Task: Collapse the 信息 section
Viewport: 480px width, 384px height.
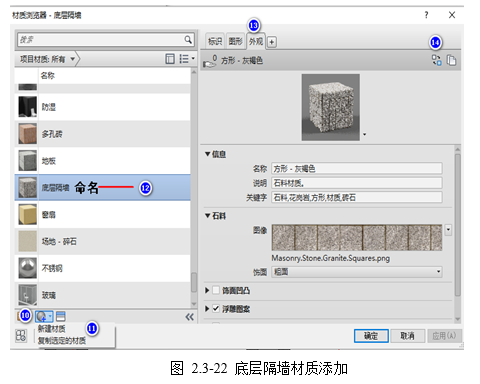Action: 208,154
